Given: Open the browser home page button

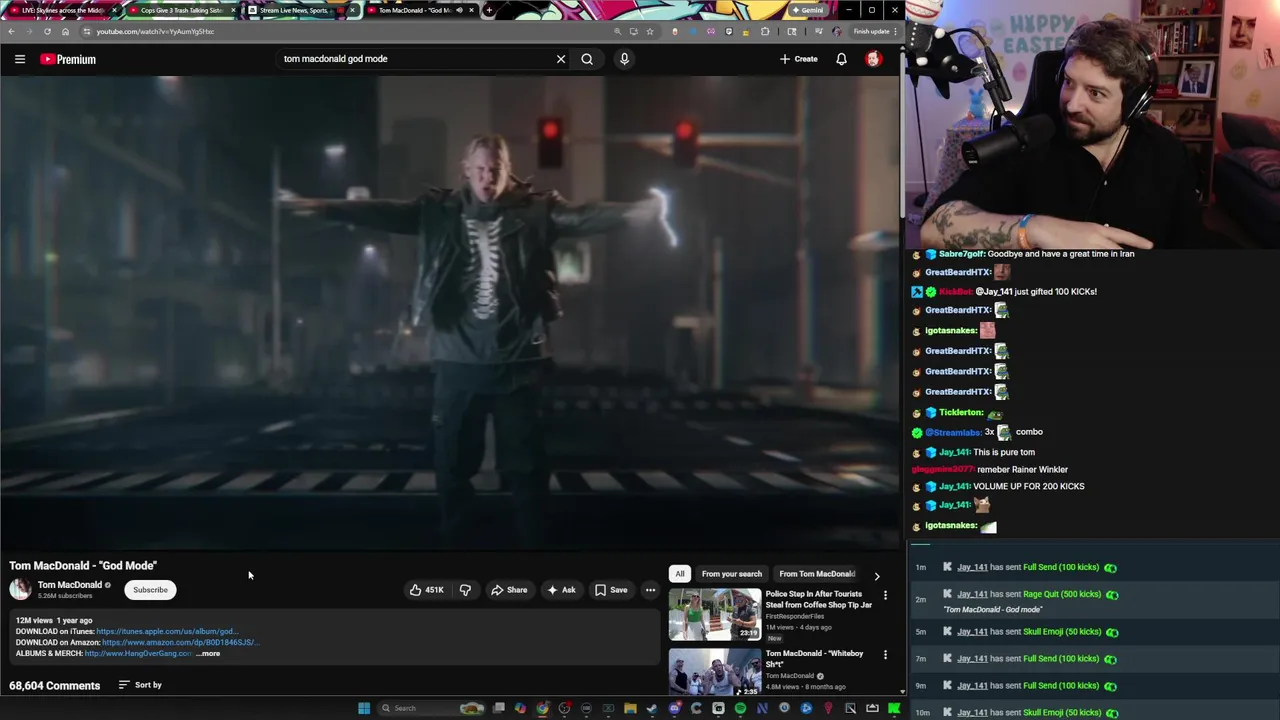Looking at the screenshot, I should point(65,31).
